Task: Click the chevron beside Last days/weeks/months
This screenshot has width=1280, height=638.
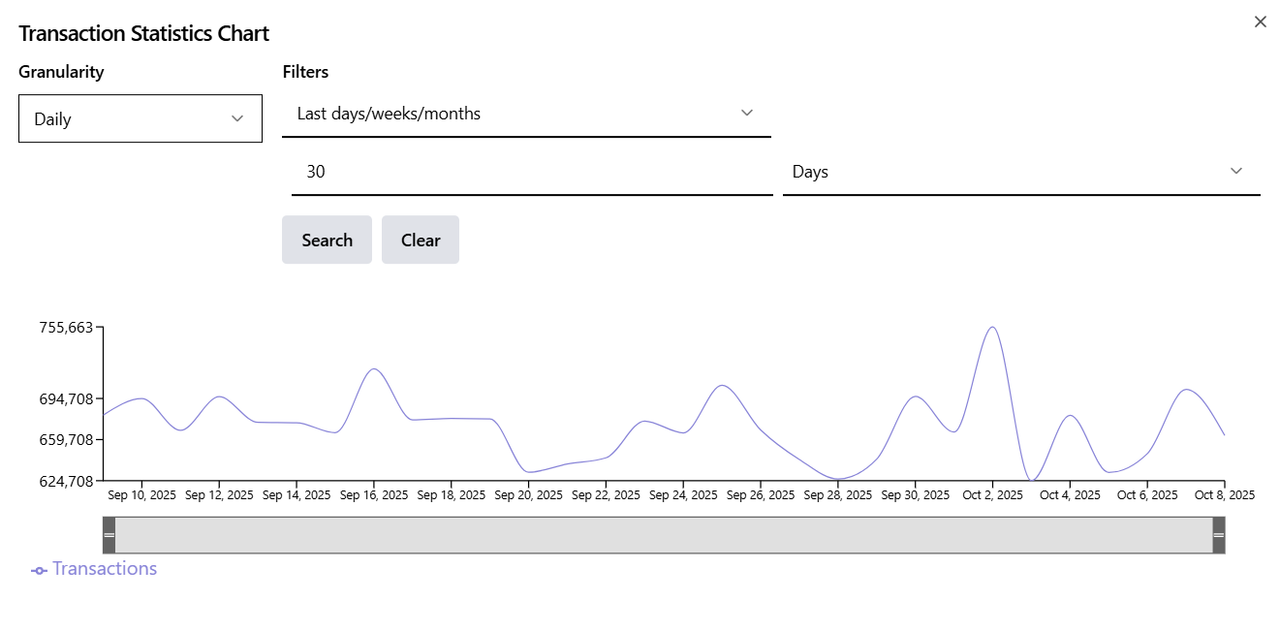Action: coord(746,113)
